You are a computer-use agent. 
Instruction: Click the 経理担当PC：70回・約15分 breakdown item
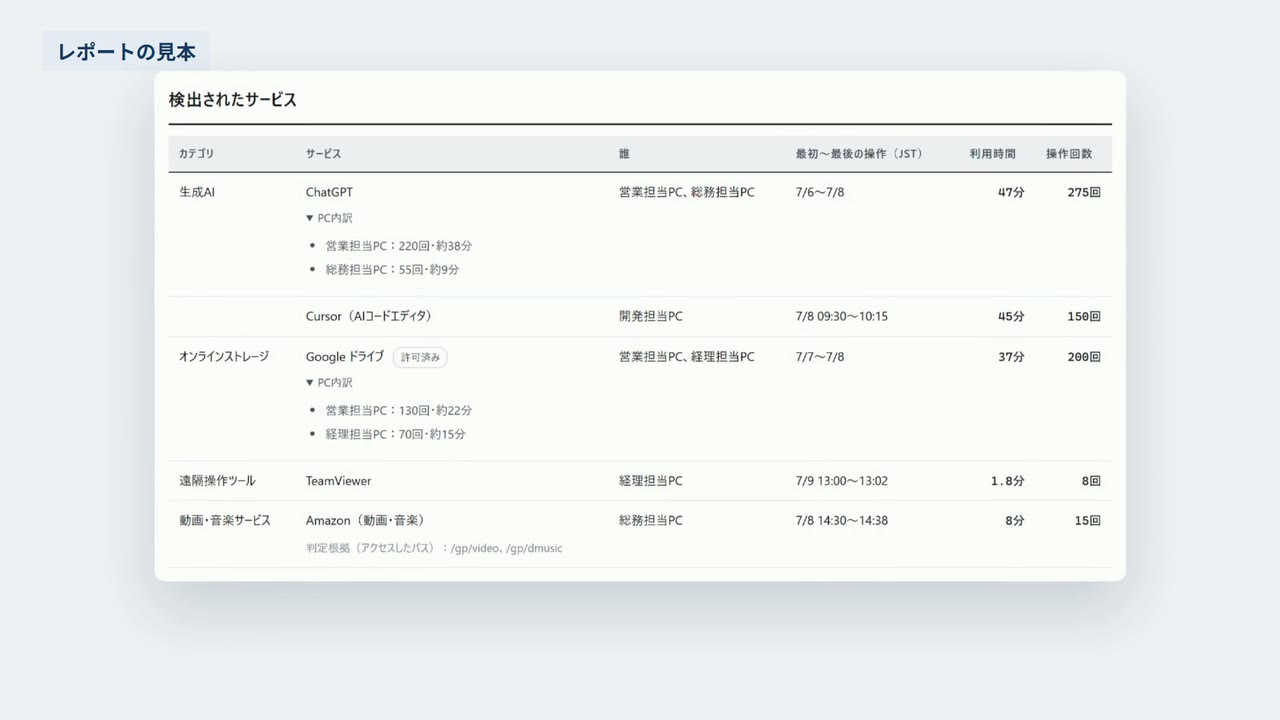click(x=395, y=435)
